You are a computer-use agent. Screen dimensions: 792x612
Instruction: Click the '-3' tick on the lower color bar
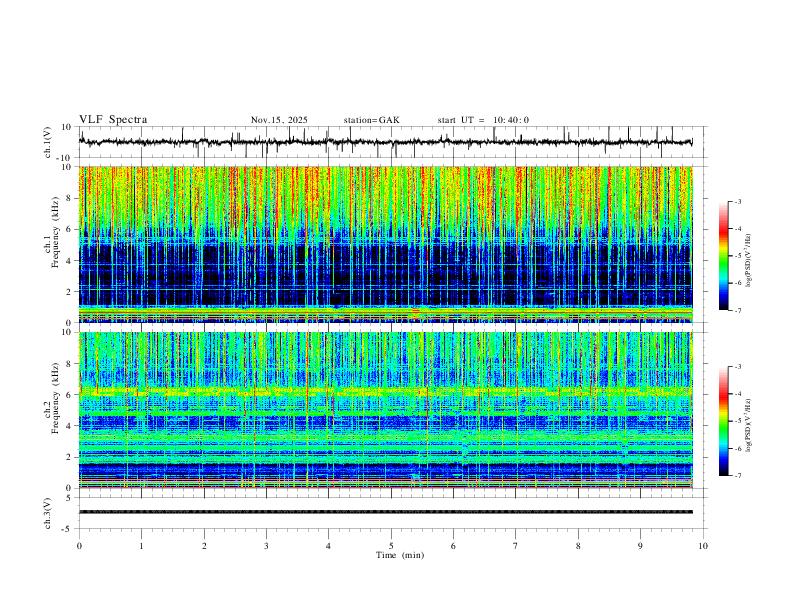pos(738,367)
